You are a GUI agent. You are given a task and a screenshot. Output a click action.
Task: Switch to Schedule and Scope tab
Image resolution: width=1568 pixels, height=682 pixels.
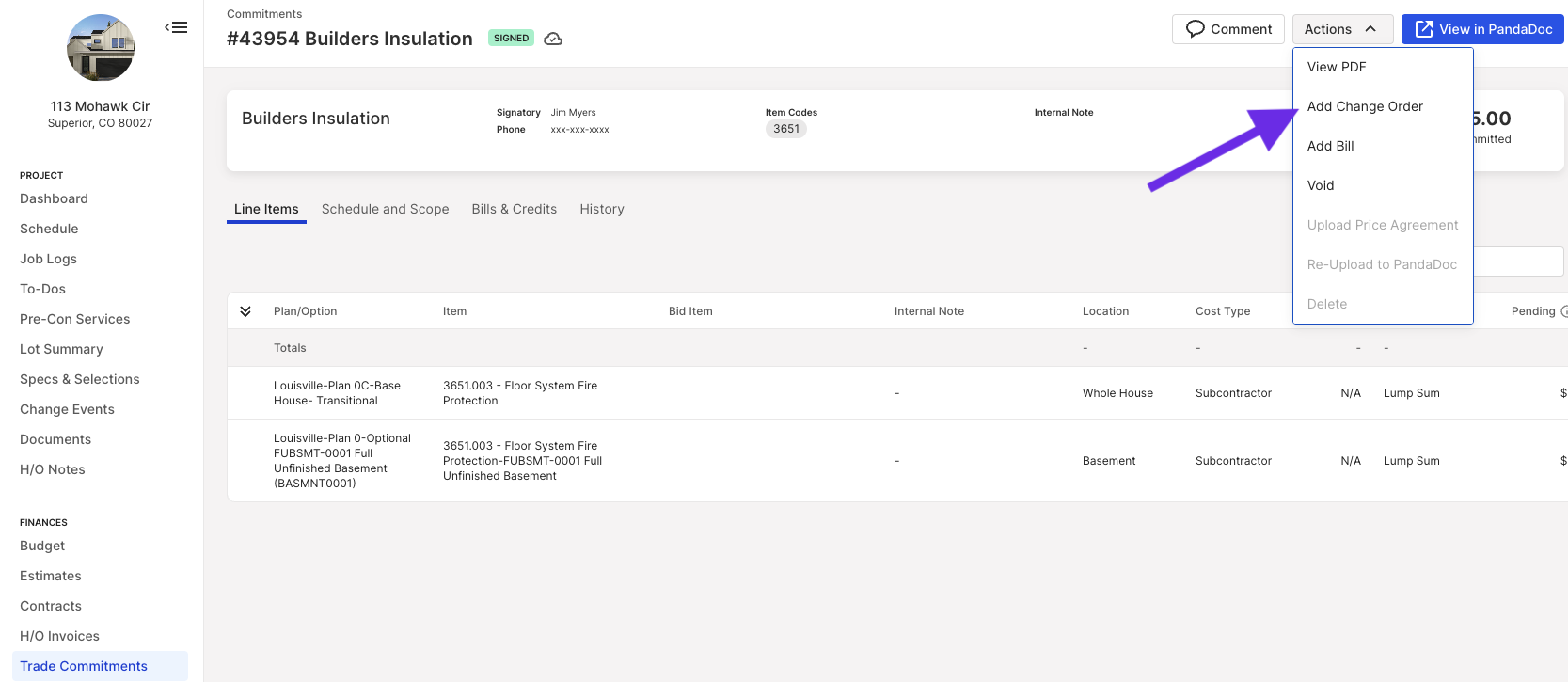(385, 209)
